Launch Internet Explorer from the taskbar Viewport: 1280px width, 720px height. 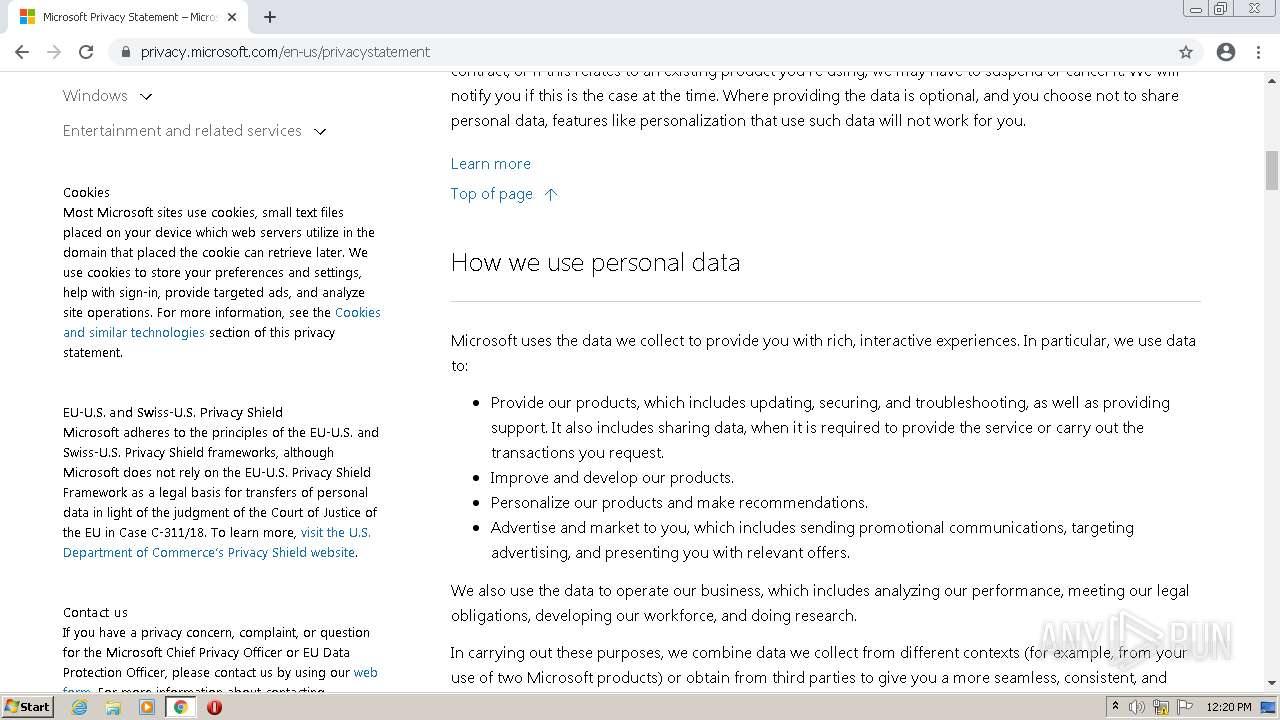pos(79,707)
